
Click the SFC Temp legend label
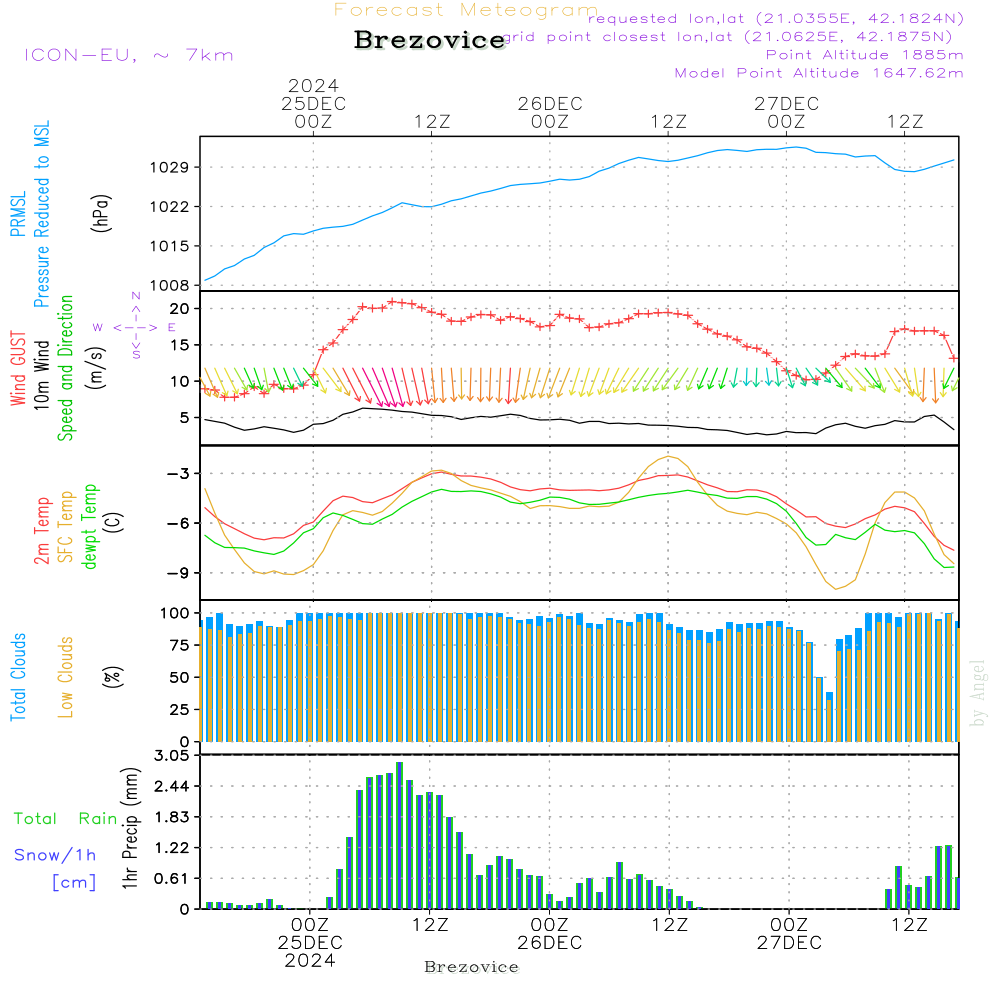[65, 527]
